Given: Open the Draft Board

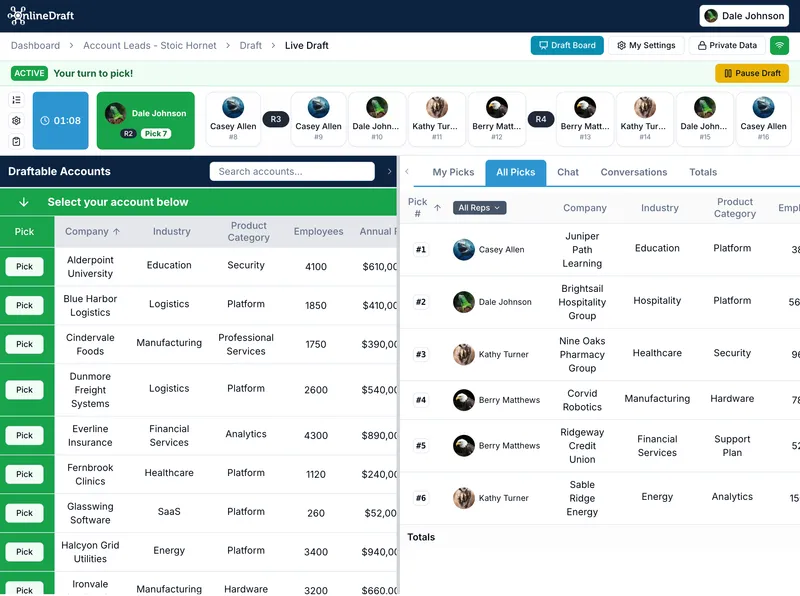Looking at the screenshot, I should point(567,45).
